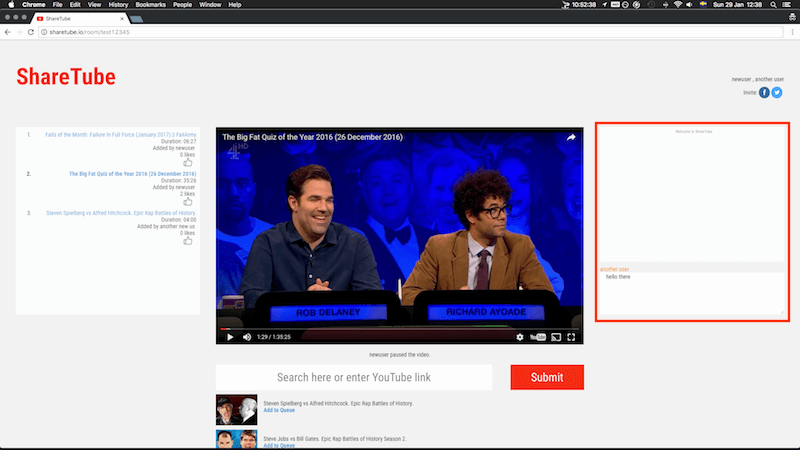800x450 pixels.
Task: Open Spotlight search in menu bar
Action: click(773, 5)
